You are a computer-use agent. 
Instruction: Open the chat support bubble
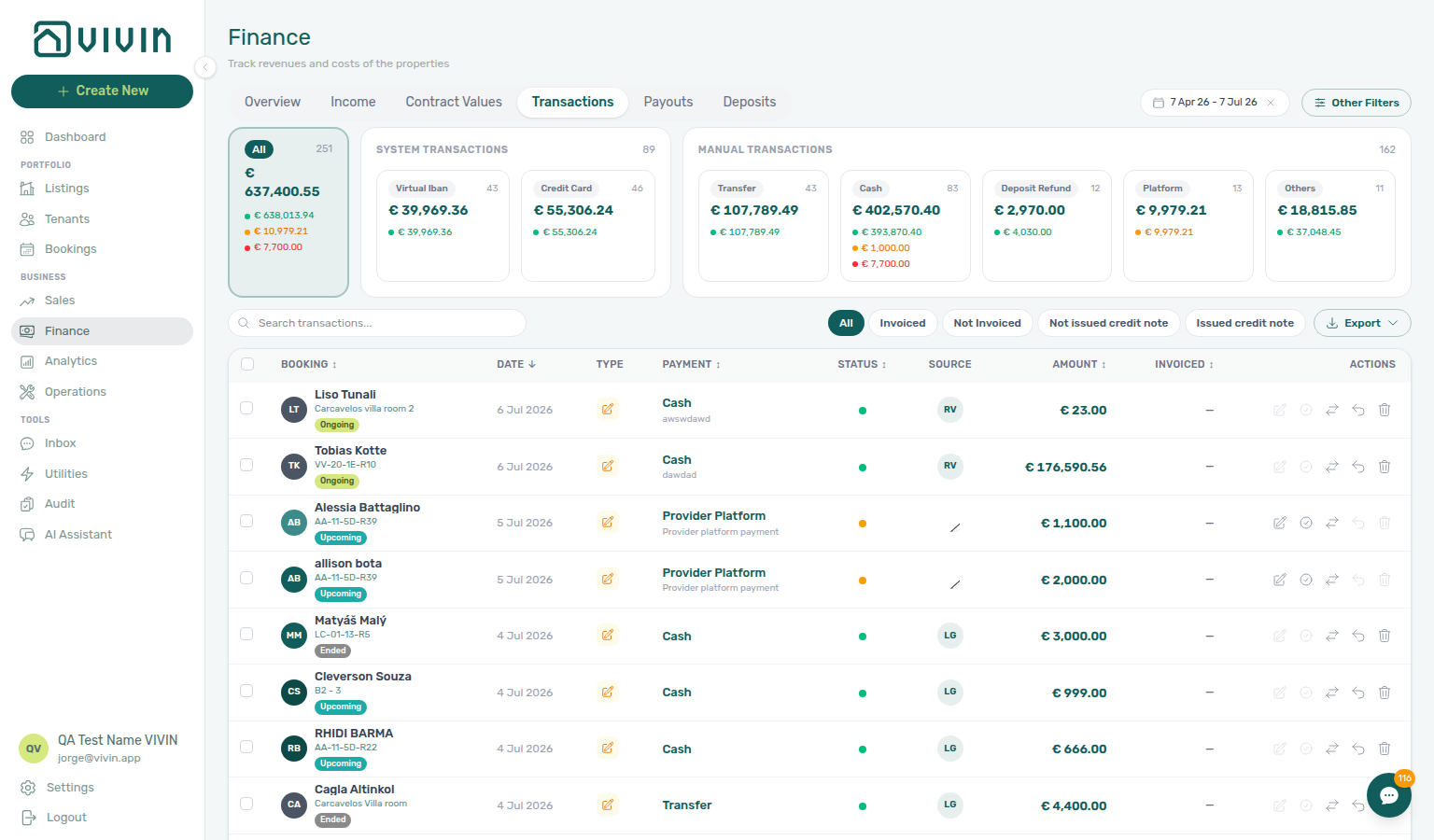(x=1388, y=795)
